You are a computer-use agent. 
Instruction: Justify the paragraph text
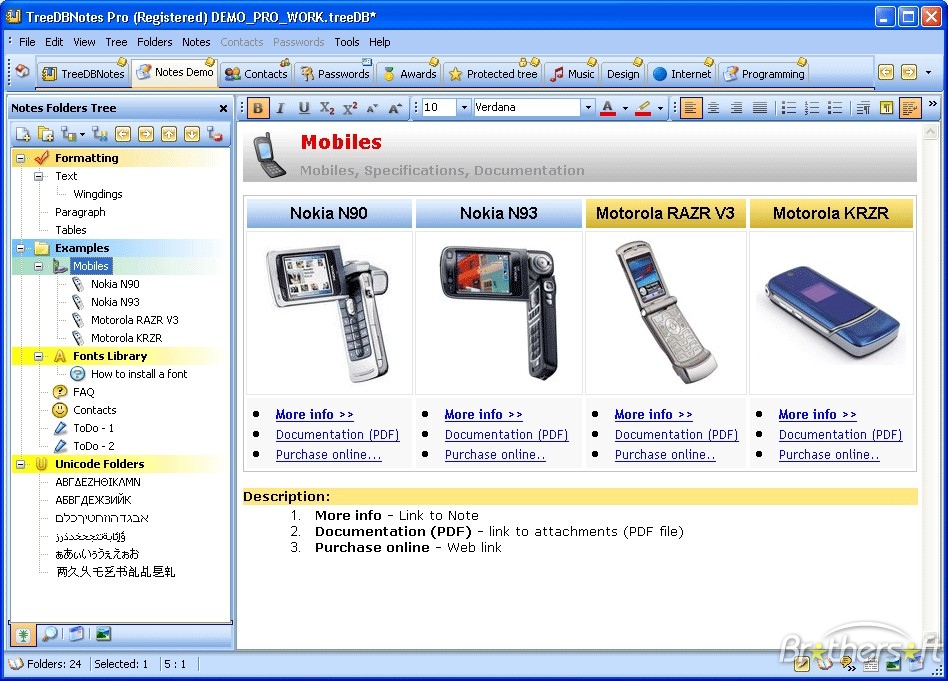[759, 108]
